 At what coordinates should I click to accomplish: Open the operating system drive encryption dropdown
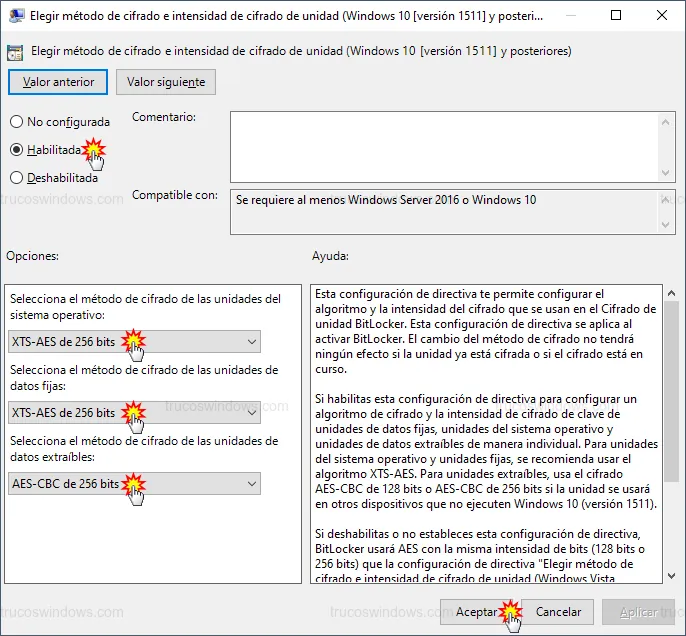click(134, 342)
